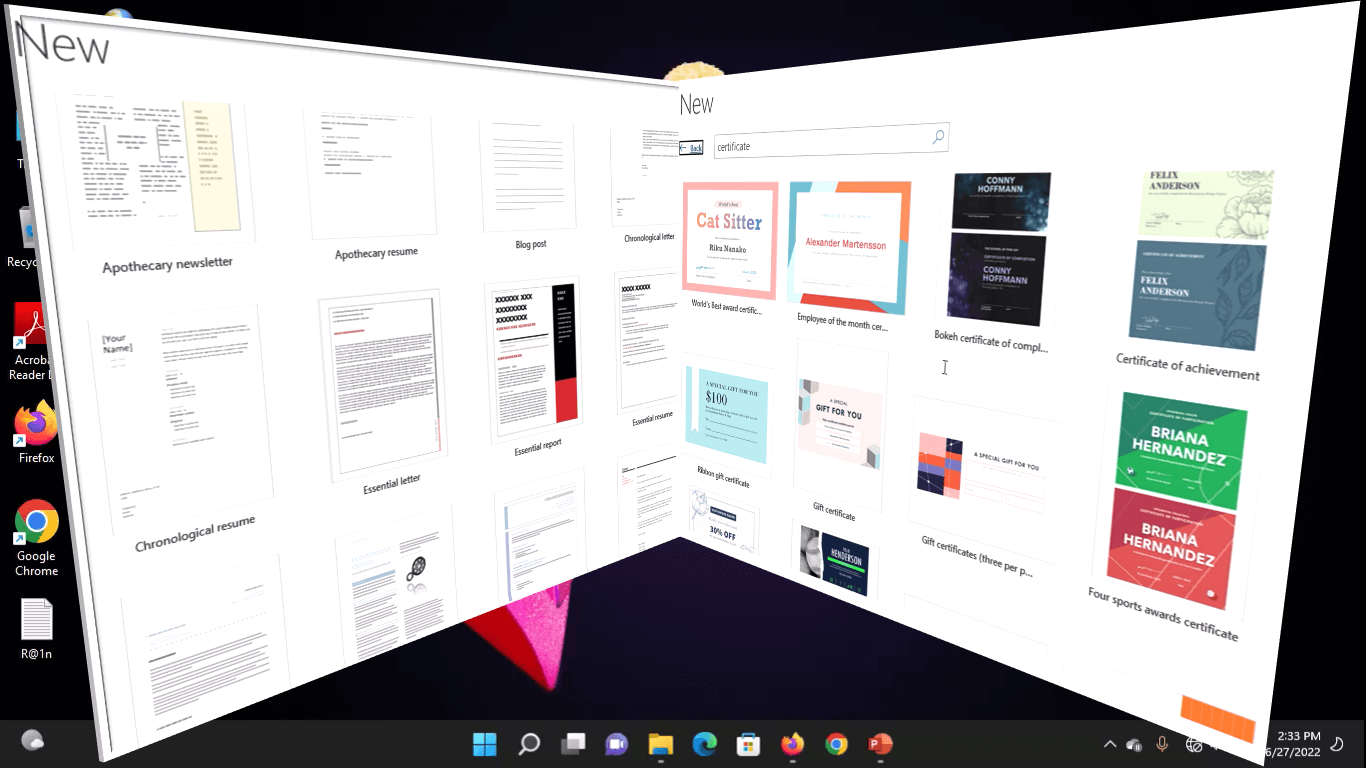Open Microsoft Store from taskbar
The height and width of the screenshot is (768, 1366).
(x=748, y=744)
